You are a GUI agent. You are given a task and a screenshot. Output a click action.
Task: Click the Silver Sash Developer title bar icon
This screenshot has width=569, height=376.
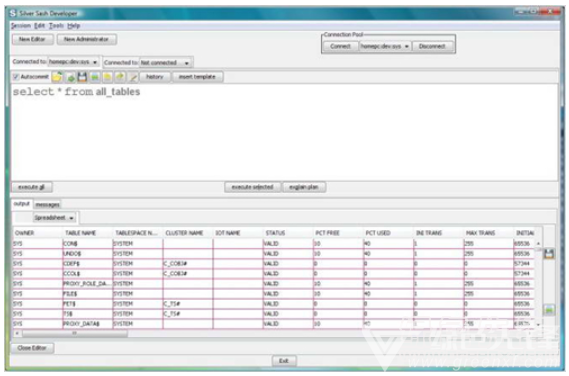pyautogui.click(x=13, y=13)
